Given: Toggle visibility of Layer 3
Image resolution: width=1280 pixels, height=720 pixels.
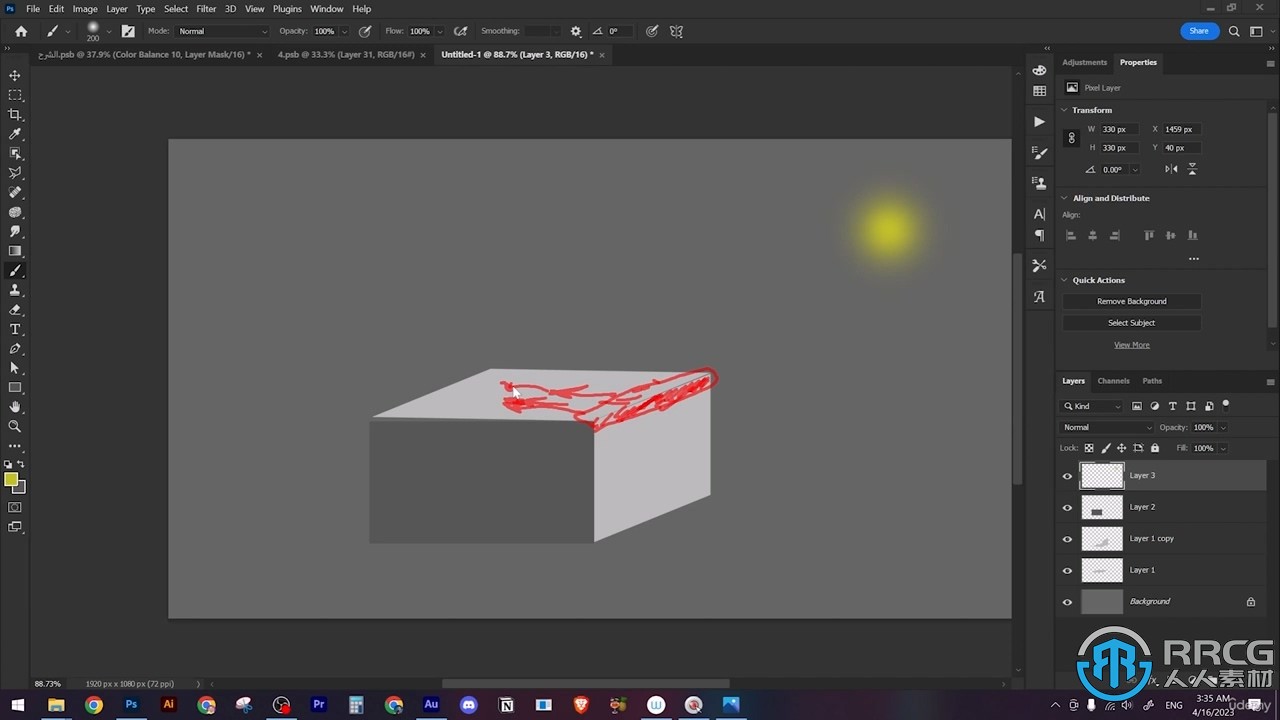Looking at the screenshot, I should (x=1067, y=476).
